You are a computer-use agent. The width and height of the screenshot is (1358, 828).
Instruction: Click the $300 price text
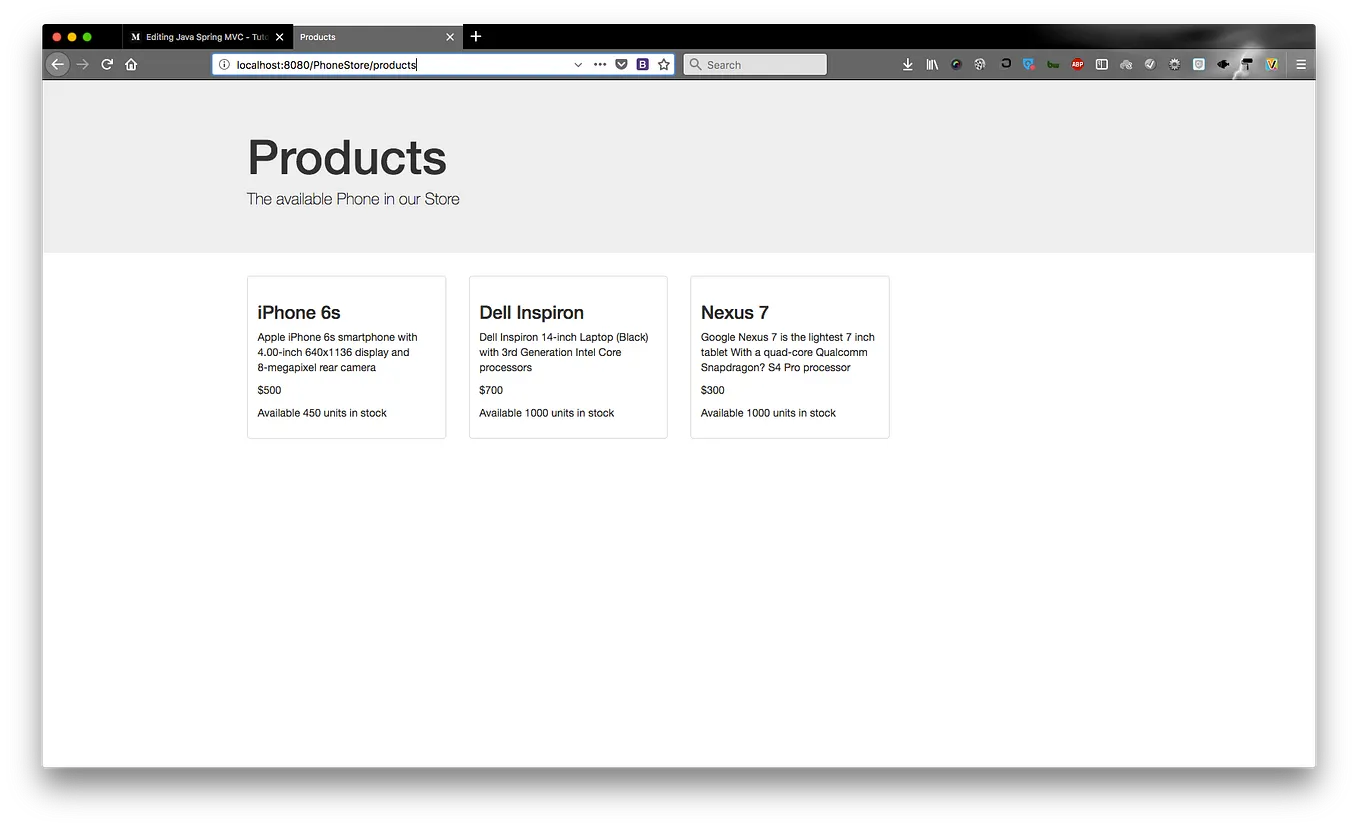pyautogui.click(x=713, y=390)
